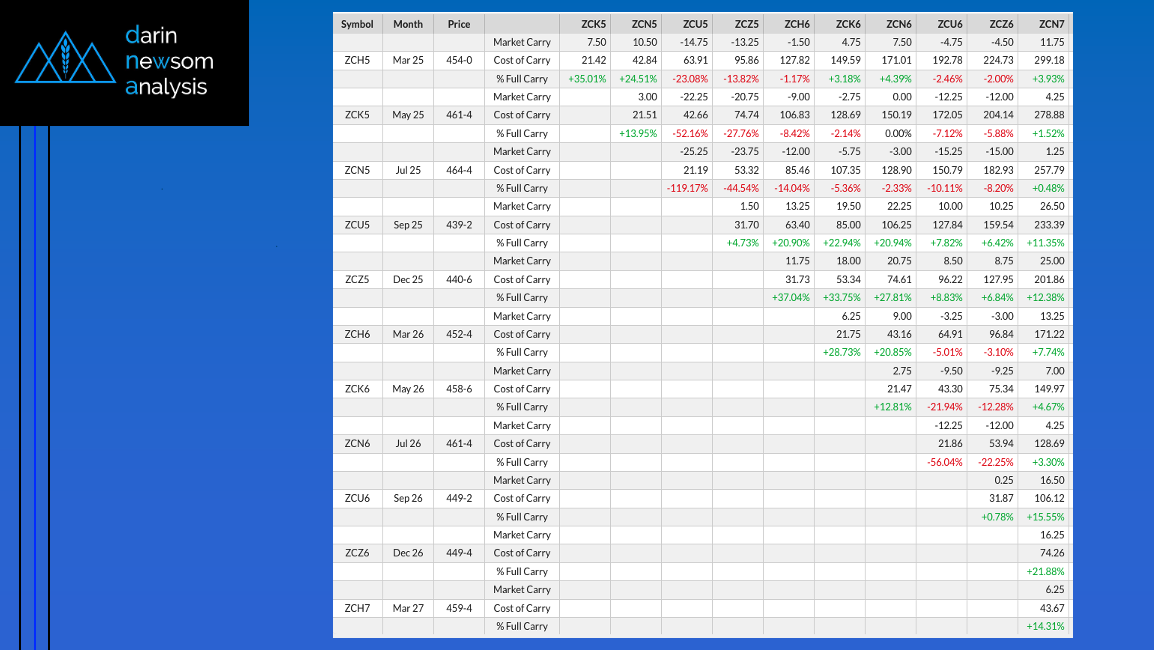
Task: Click the darin newsom analysis logo text
Action: [169, 61]
